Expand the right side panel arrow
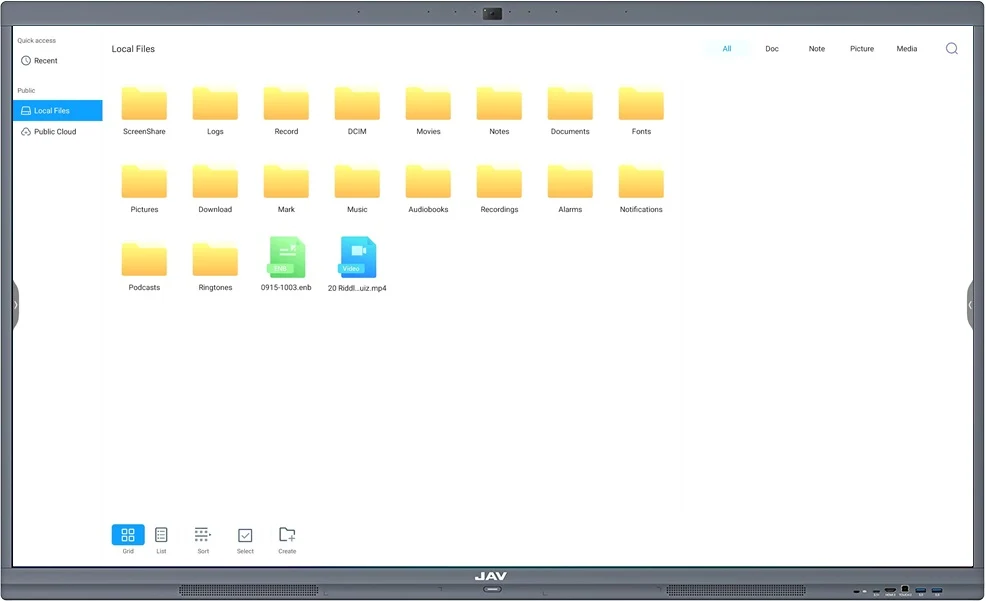The height and width of the screenshot is (601, 986). point(971,305)
